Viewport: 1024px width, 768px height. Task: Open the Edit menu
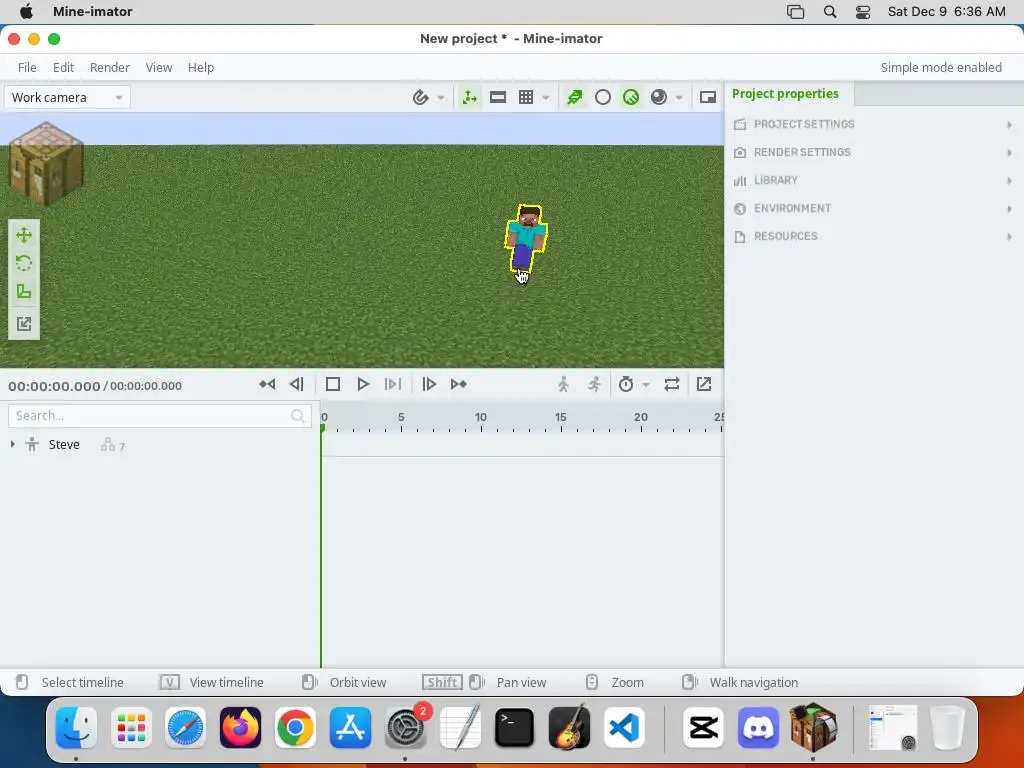point(63,67)
